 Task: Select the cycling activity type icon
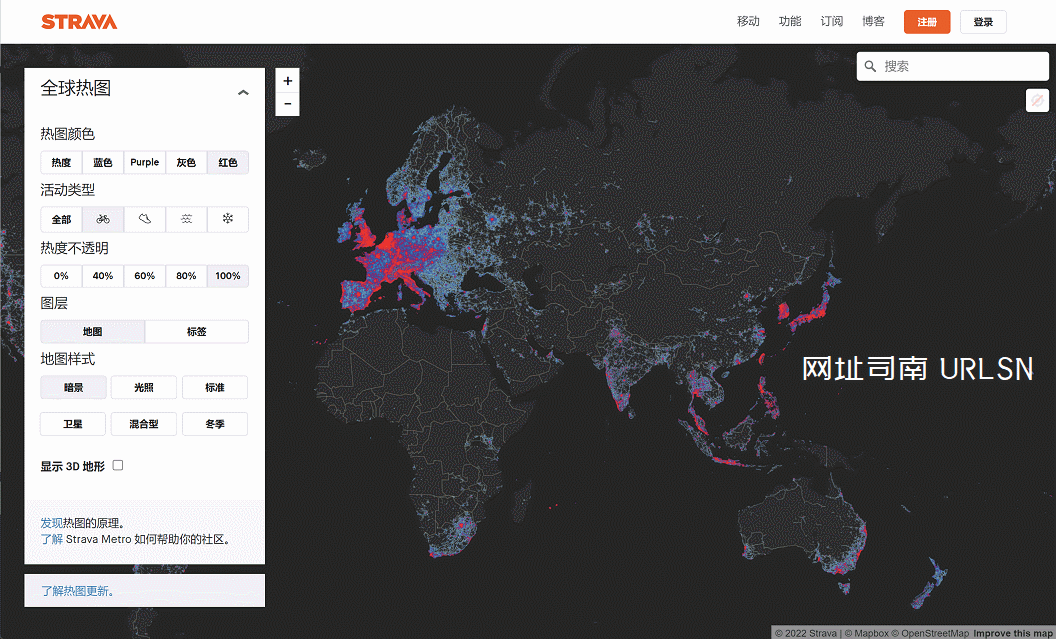pos(103,219)
